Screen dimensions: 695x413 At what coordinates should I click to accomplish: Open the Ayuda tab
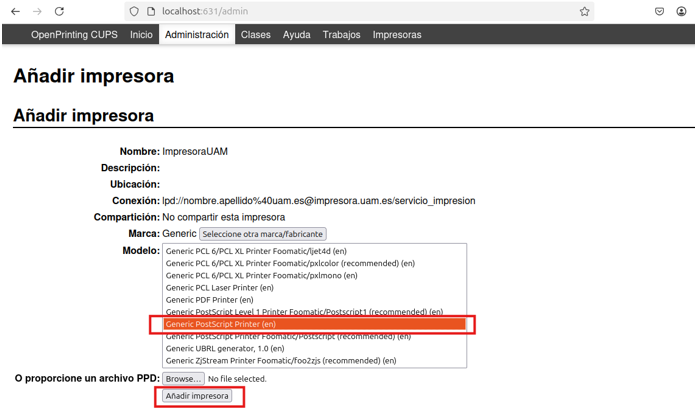tap(297, 35)
